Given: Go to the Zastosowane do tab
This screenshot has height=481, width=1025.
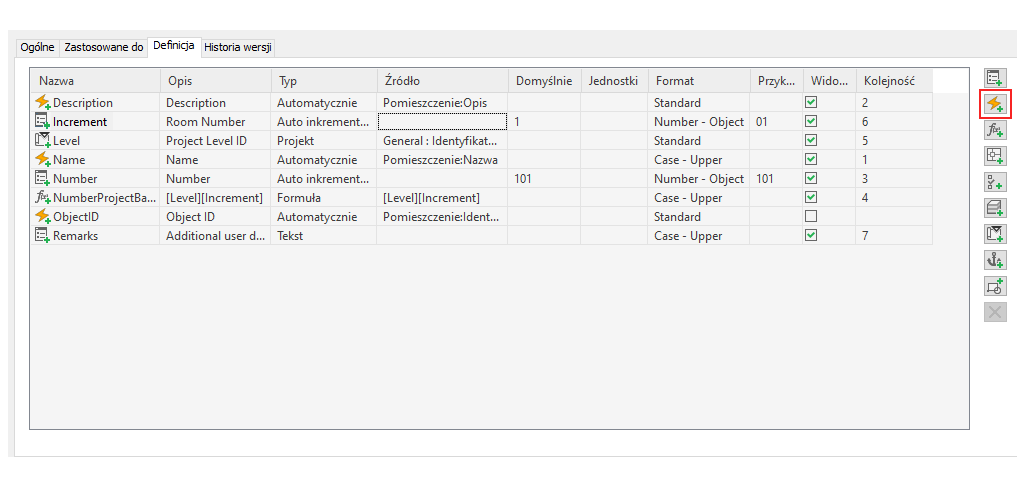Looking at the screenshot, I should click(103, 47).
